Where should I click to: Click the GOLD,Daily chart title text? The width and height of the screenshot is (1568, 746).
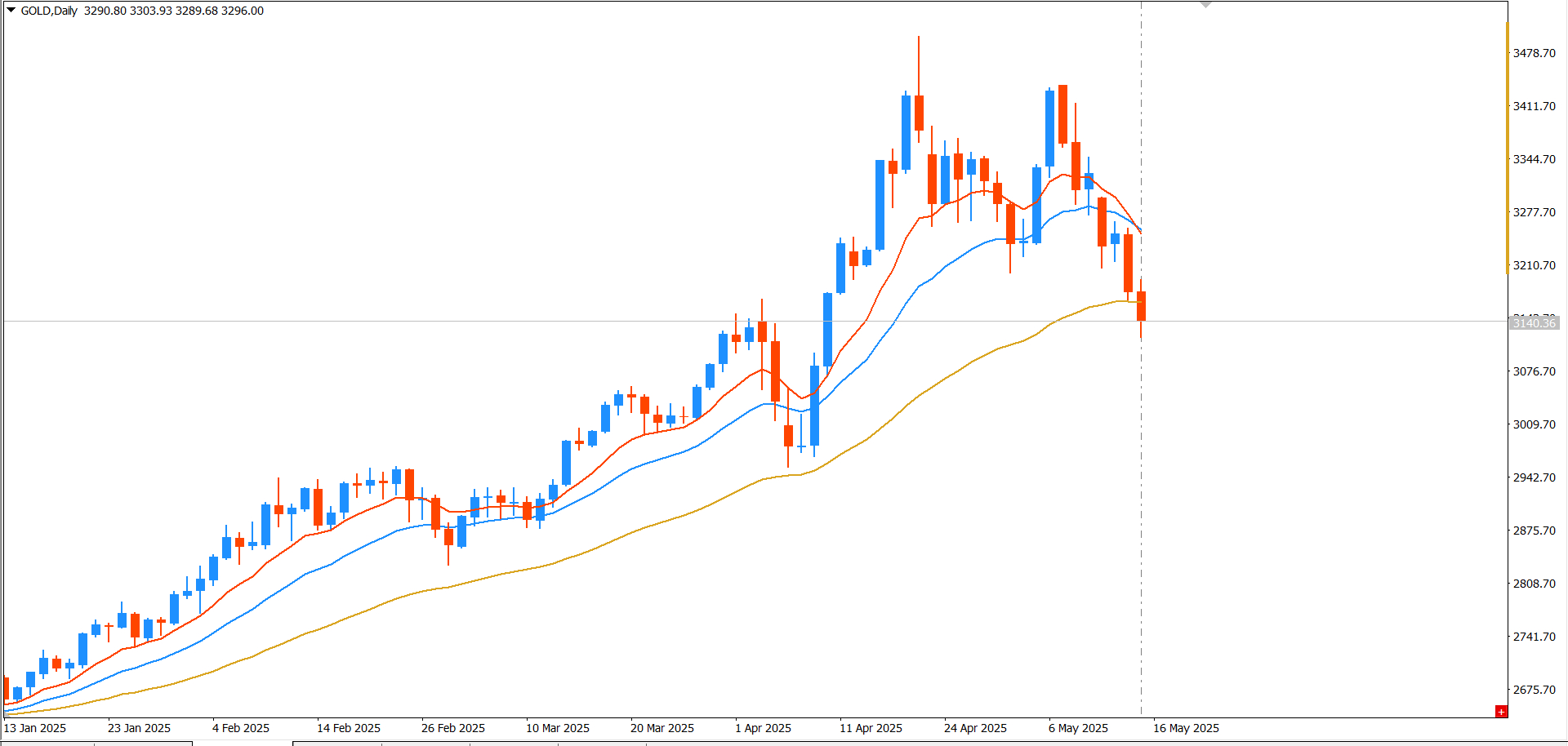(49, 11)
